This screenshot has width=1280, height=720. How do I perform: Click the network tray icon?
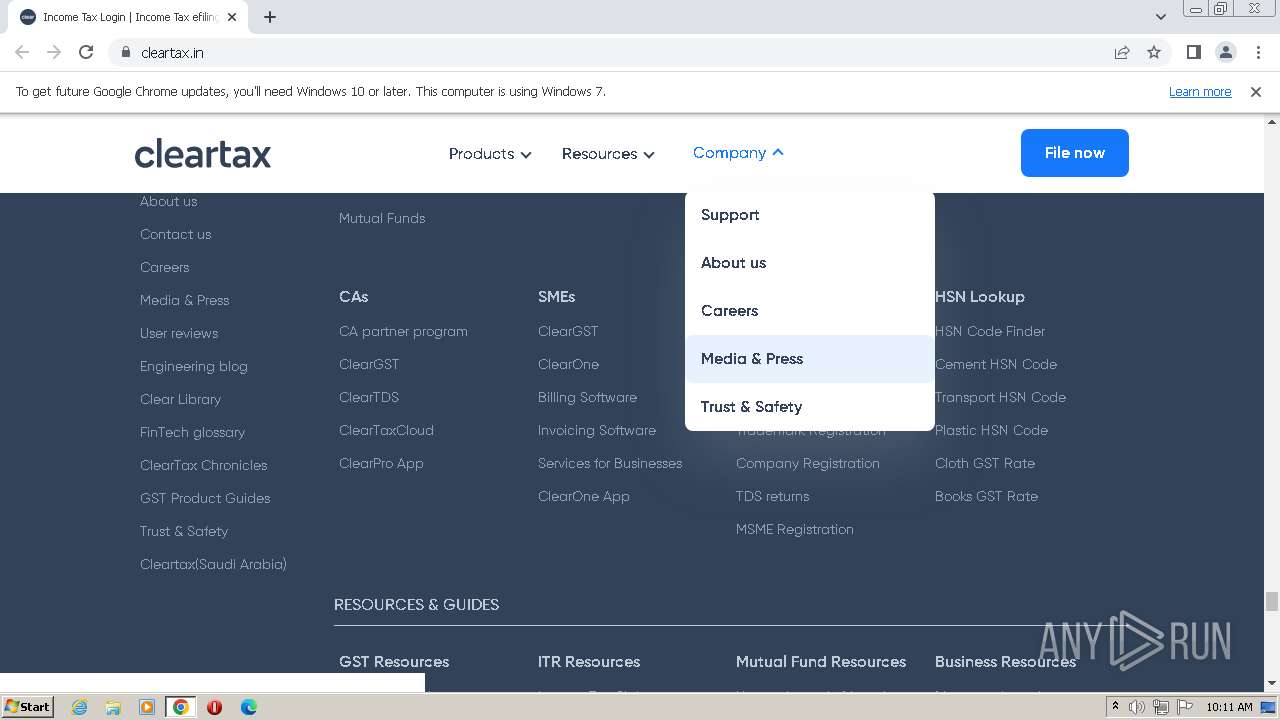pyautogui.click(x=1163, y=707)
